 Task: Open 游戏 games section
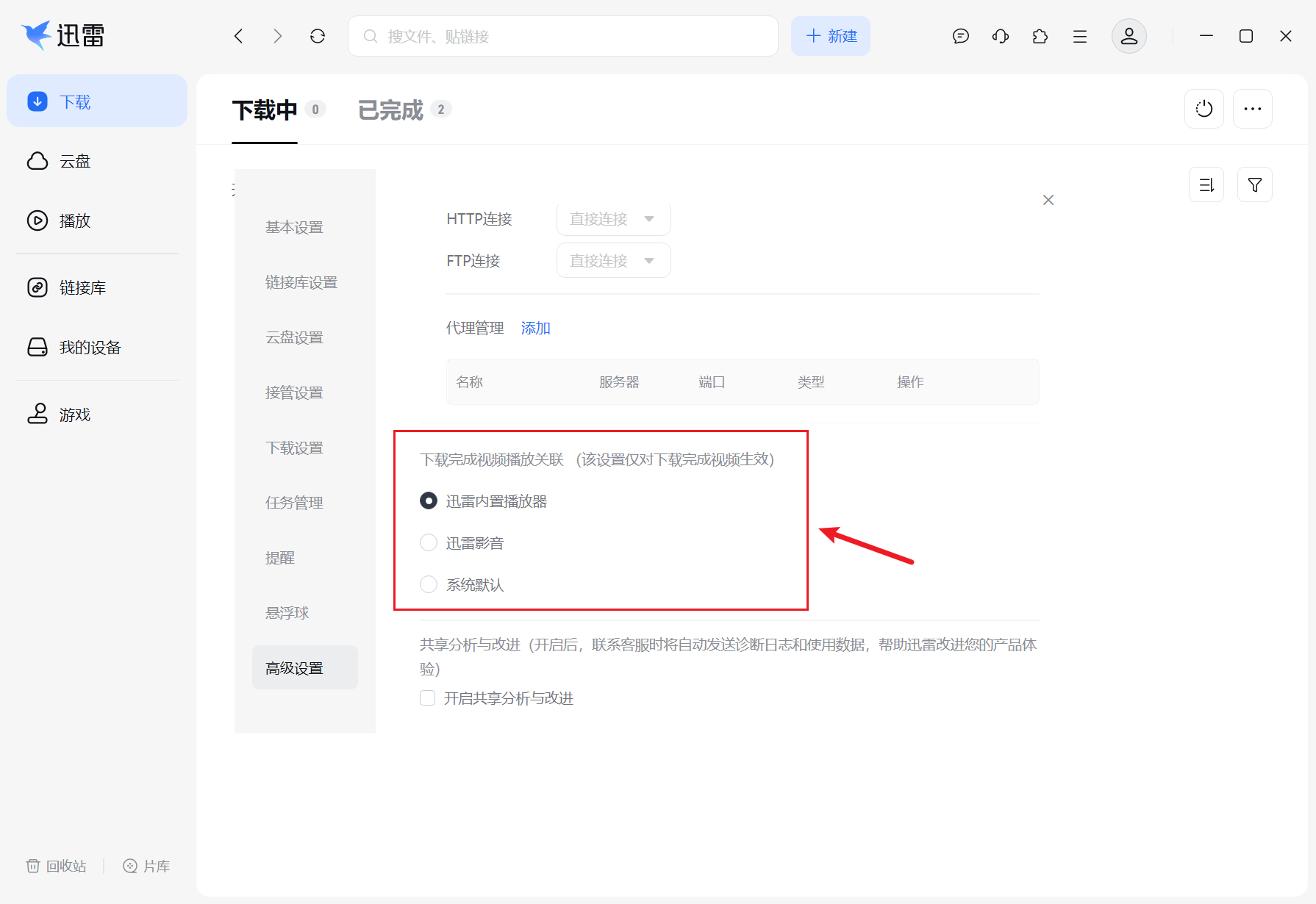click(x=97, y=415)
